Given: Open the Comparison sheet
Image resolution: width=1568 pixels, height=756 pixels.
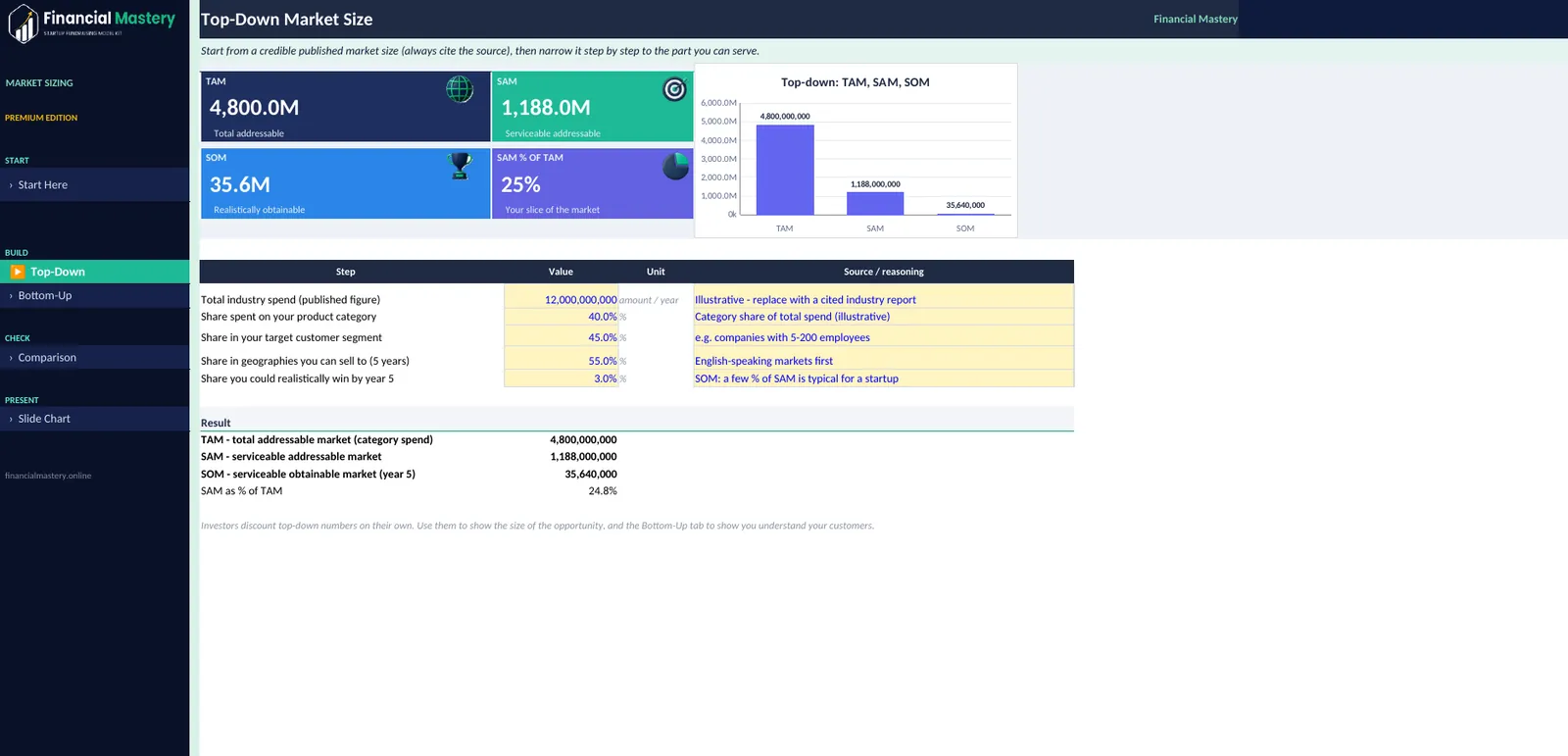Looking at the screenshot, I should coord(95,358).
